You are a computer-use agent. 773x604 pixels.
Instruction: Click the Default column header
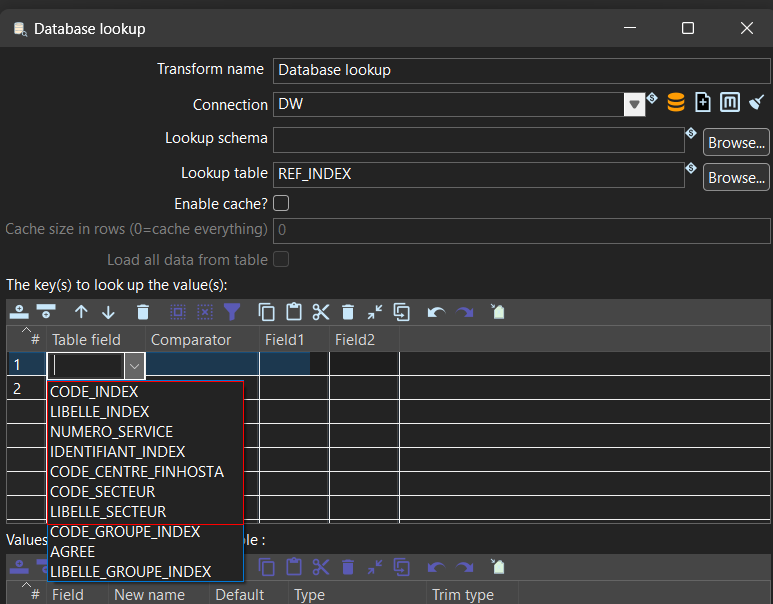click(x=249, y=595)
